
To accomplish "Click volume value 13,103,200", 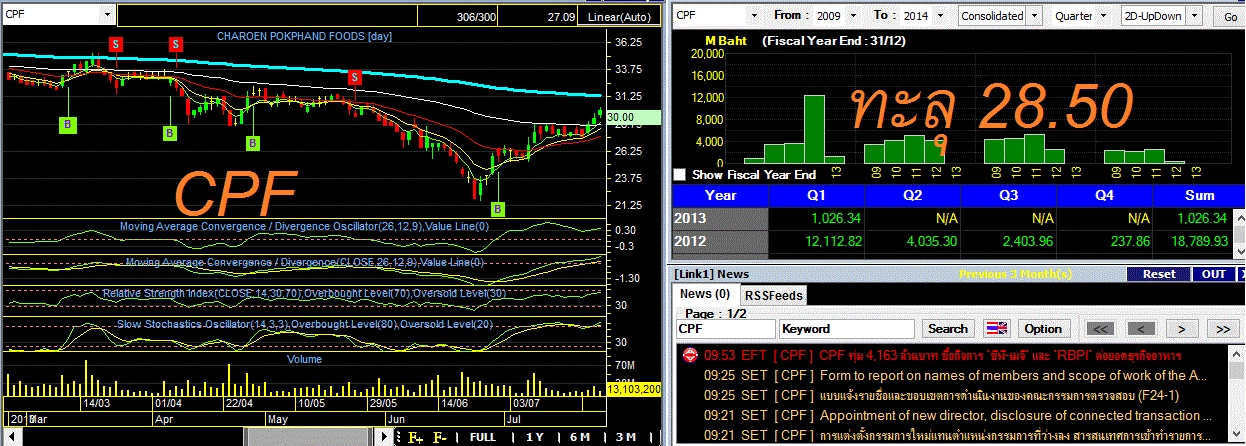I will coord(634,389).
